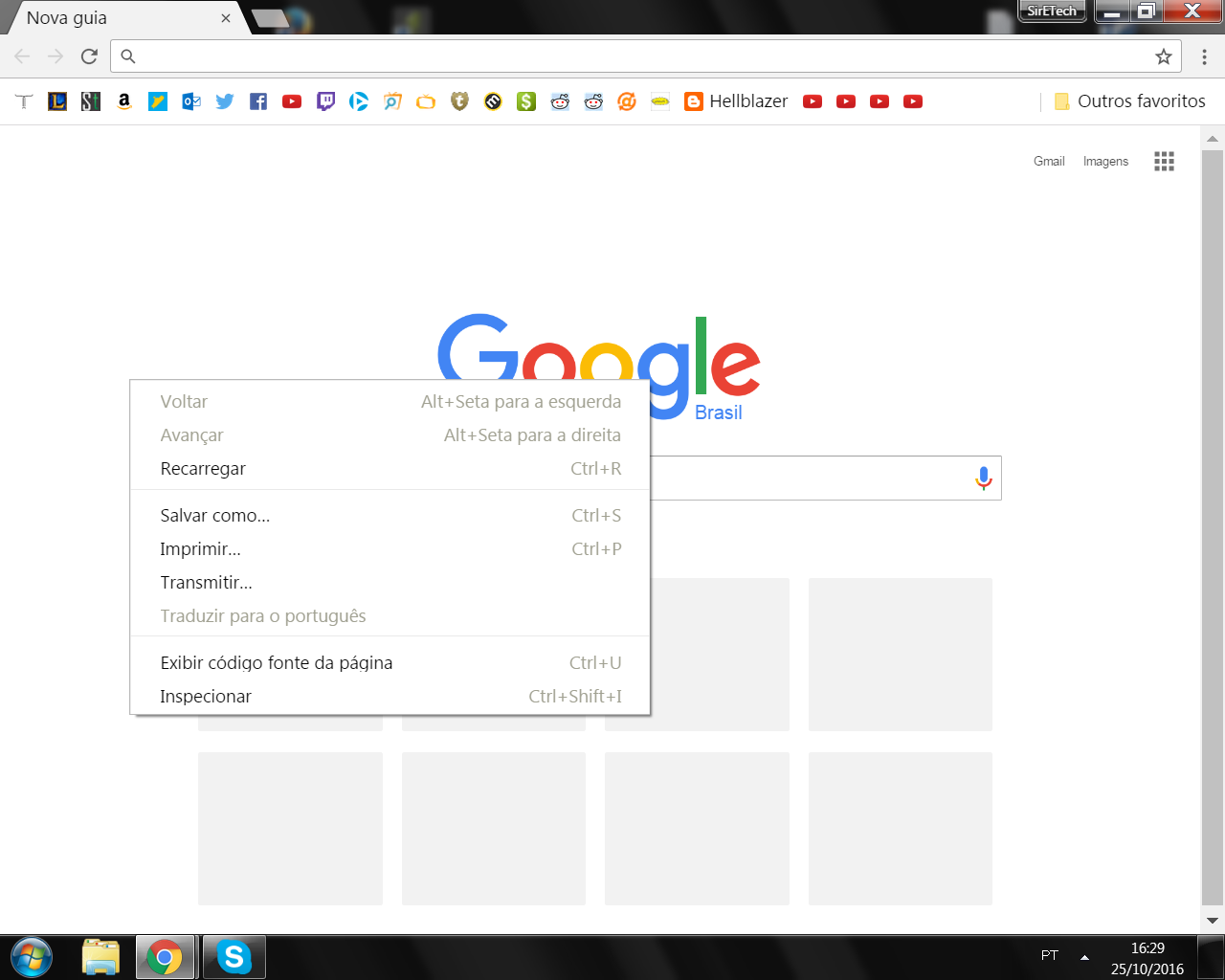Open the Twitter bookmark
1225x980 pixels.
click(x=225, y=101)
